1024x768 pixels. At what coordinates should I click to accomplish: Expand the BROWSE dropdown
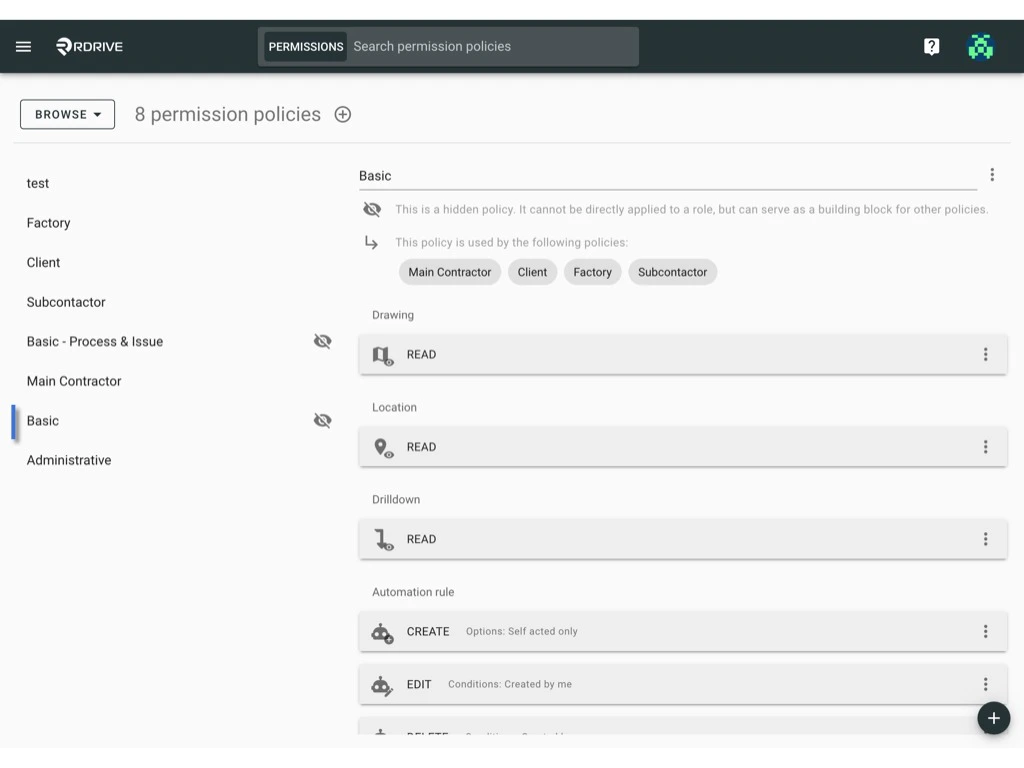point(66,114)
